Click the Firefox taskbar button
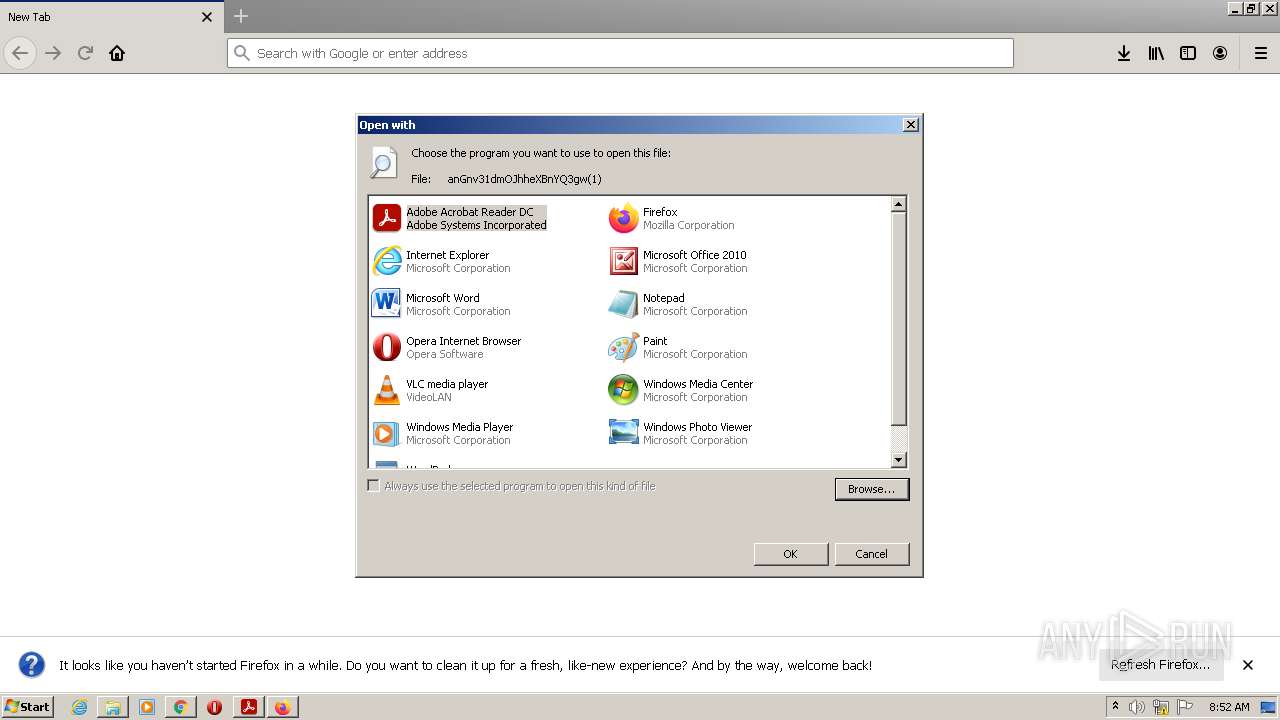Image resolution: width=1280 pixels, height=720 pixels. [283, 707]
